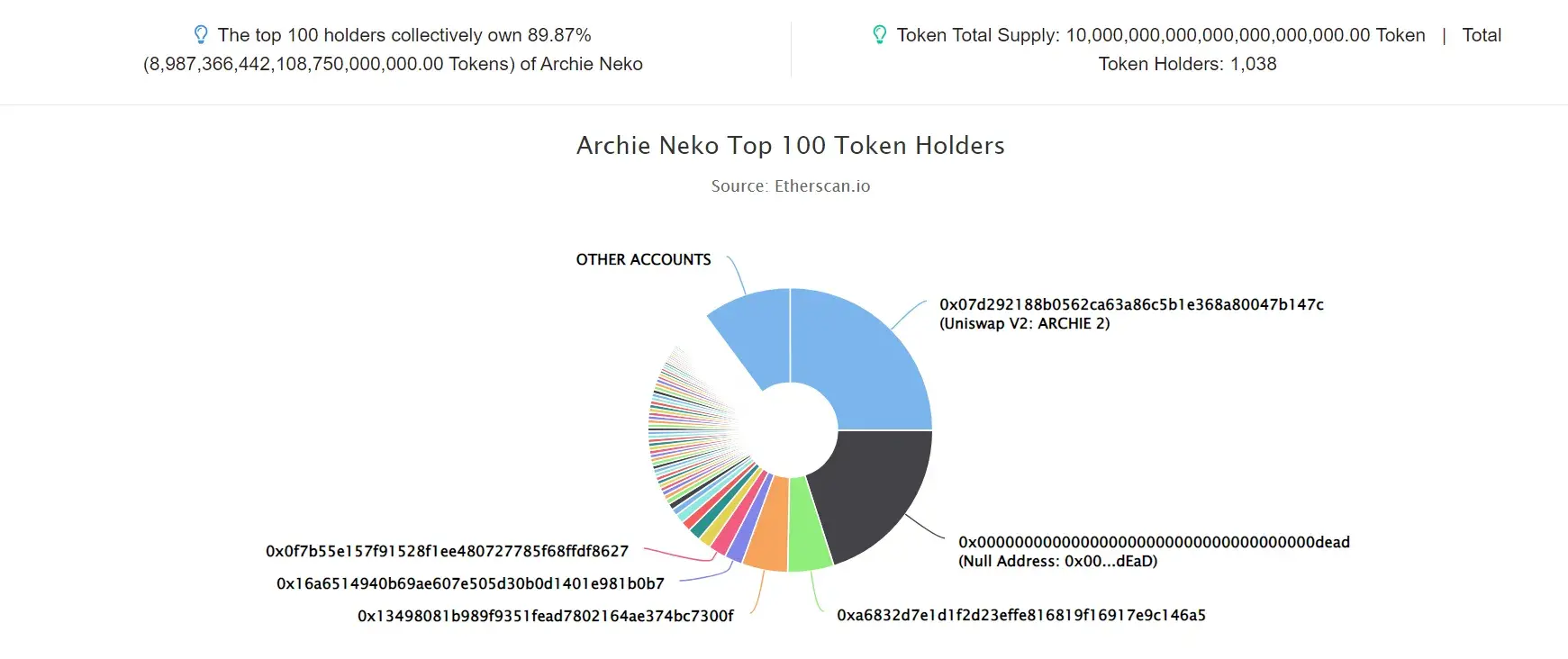Image resolution: width=1568 pixels, height=659 pixels.
Task: Click the Null Address 0x00...dEaD label
Action: [1057, 561]
